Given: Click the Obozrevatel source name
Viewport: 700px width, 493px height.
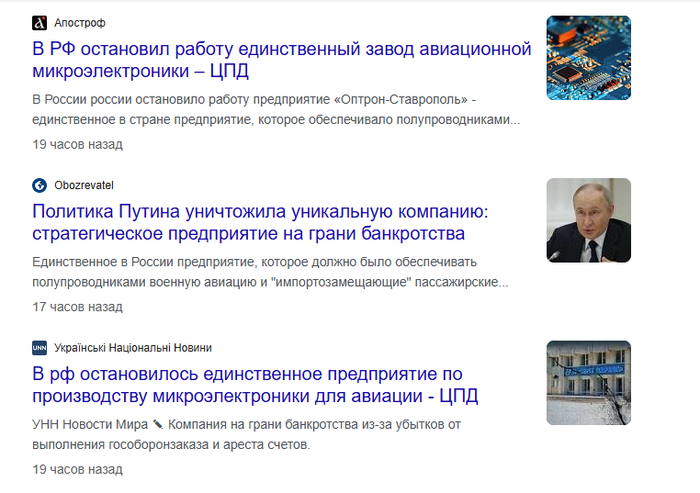Looking at the screenshot, I should tap(84, 185).
